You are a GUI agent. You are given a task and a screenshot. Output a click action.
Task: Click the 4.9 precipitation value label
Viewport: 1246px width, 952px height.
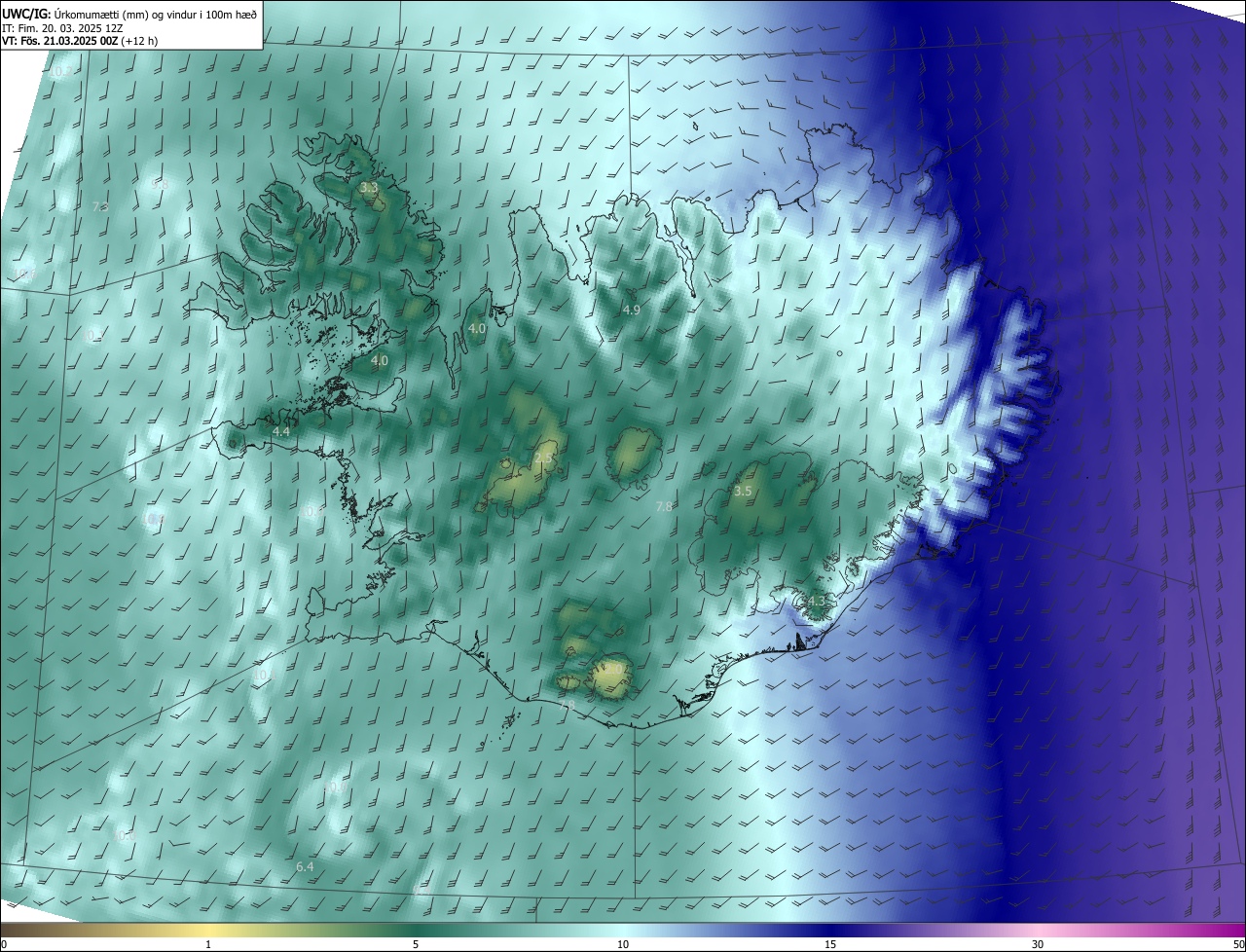pyautogui.click(x=631, y=310)
